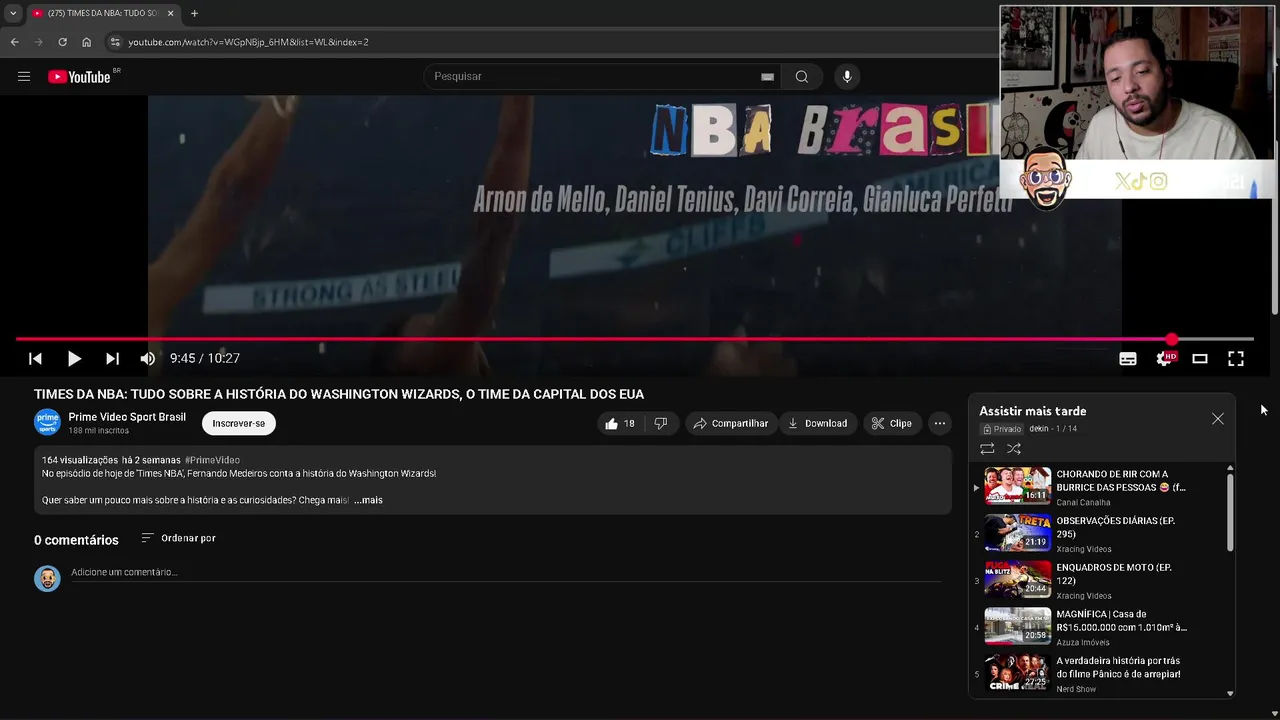The image size is (1280, 720).
Task: Select the TIMES DA NBA browser tab
Action: (x=103, y=13)
